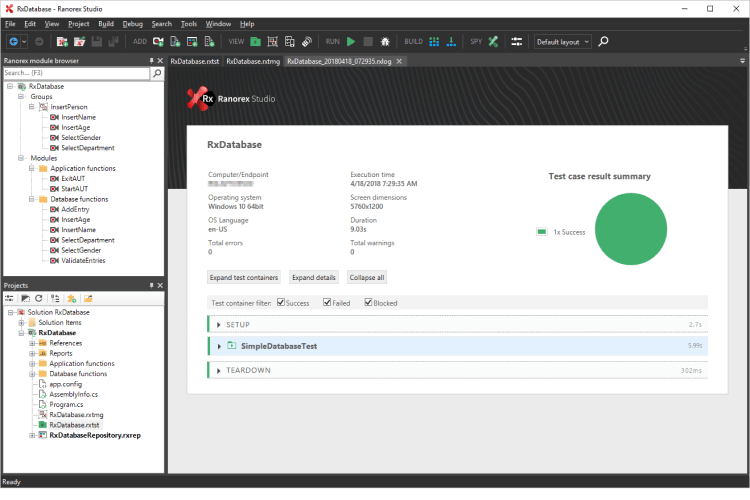750x500 pixels.
Task: Click the open solution toolbar icon
Action: (x=79, y=42)
